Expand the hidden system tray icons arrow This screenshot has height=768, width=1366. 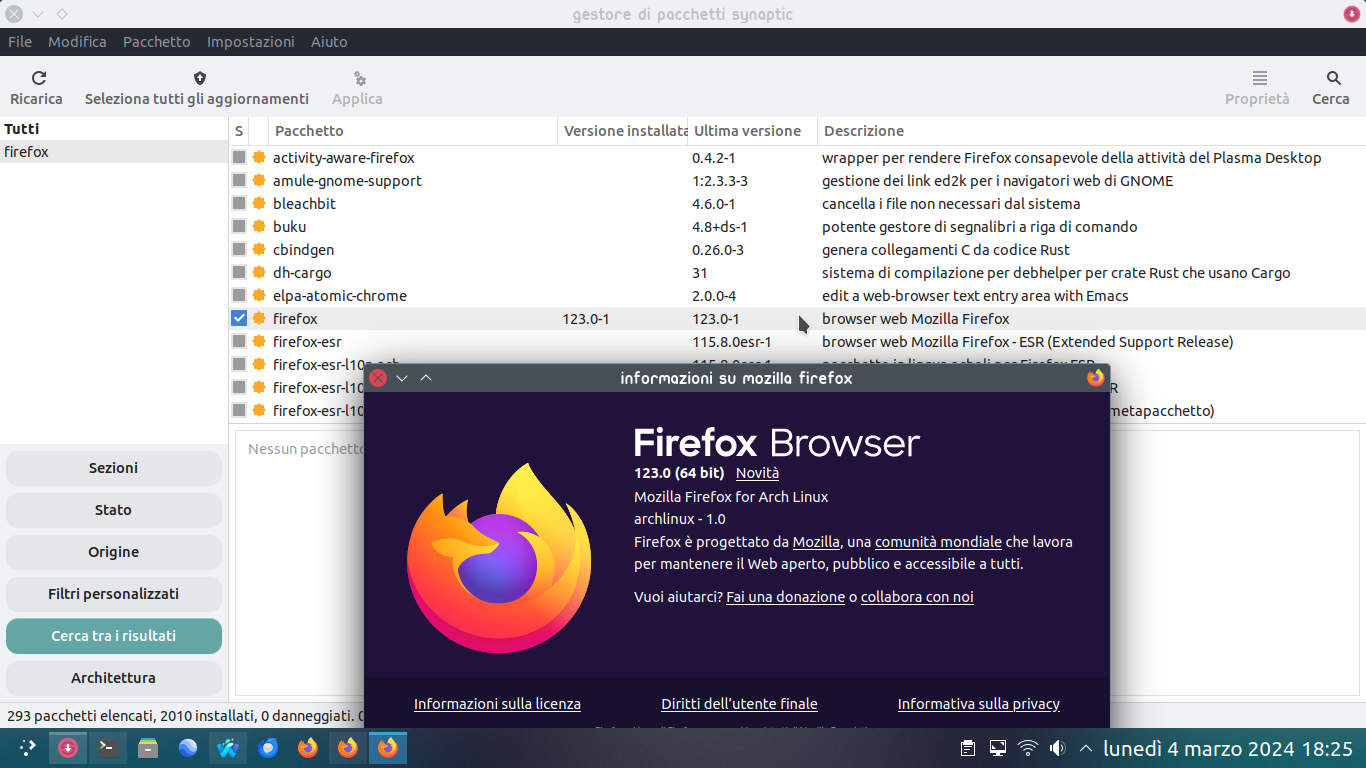click(1086, 748)
